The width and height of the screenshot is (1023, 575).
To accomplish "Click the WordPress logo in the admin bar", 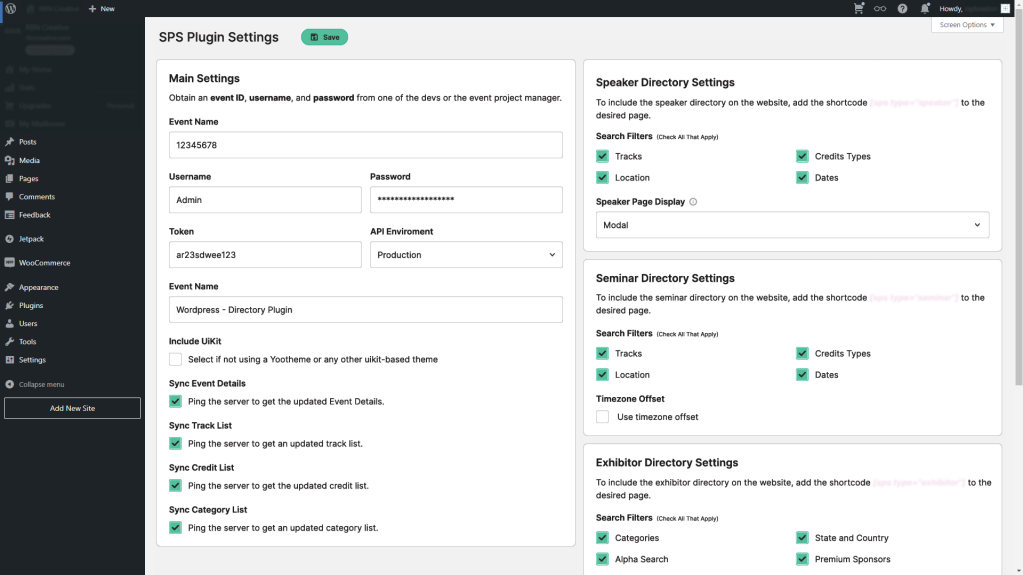I will click(10, 8).
